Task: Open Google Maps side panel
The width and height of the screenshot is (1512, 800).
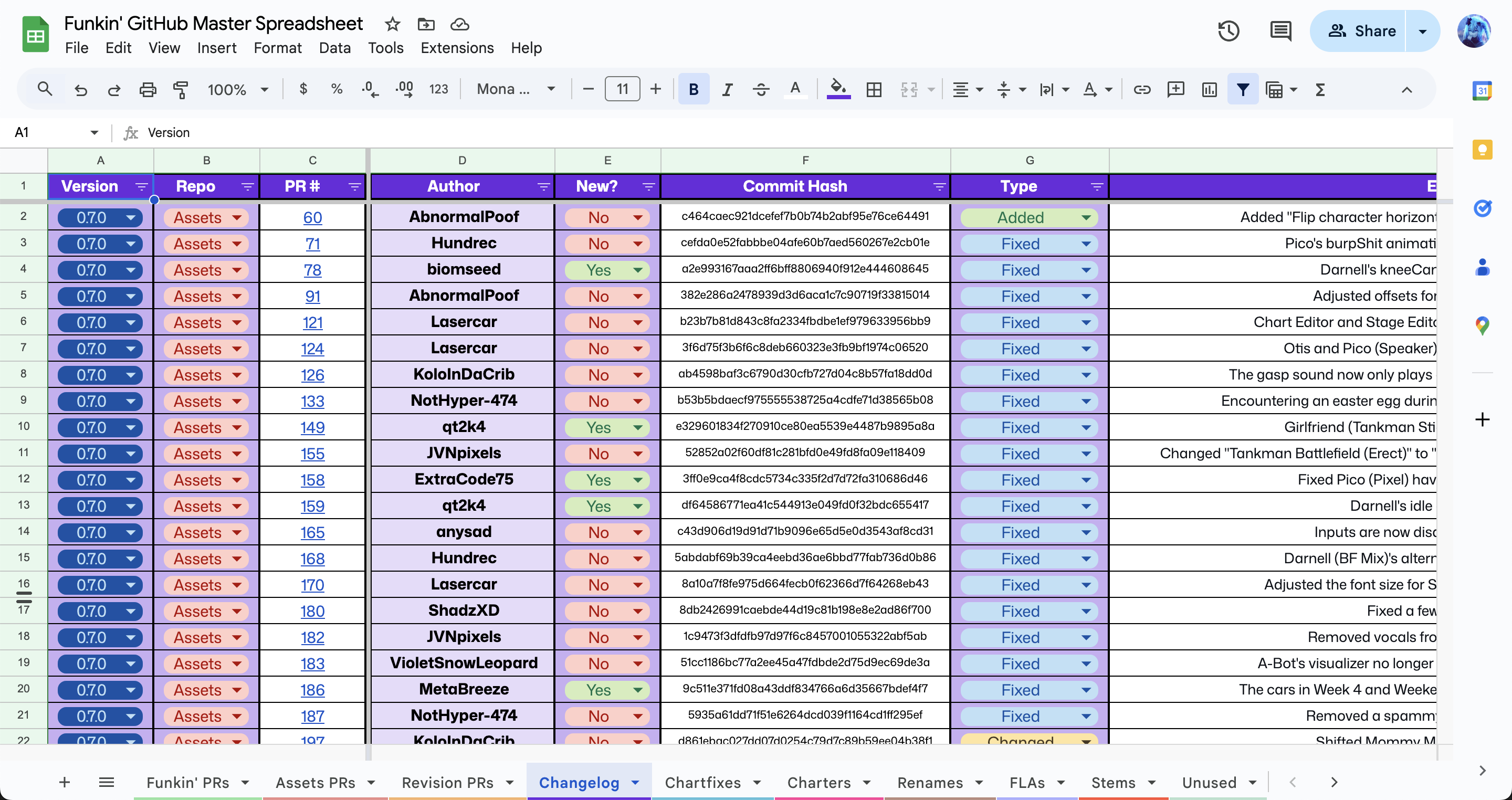Action: tap(1482, 325)
